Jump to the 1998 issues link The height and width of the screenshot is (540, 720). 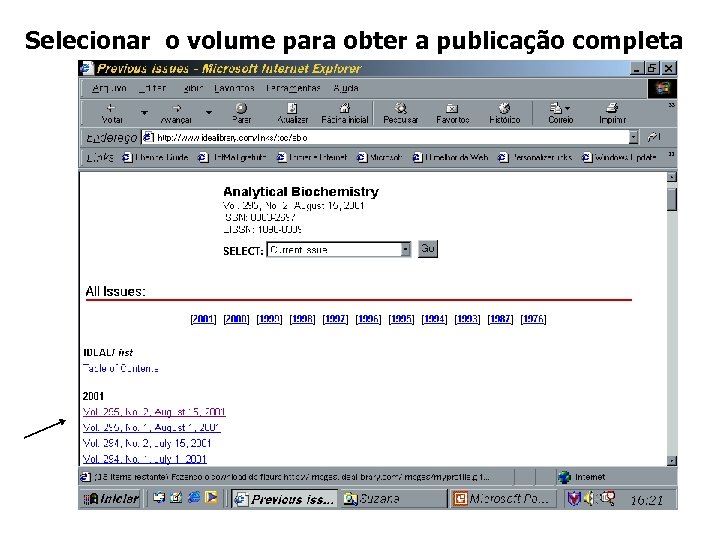point(302,319)
